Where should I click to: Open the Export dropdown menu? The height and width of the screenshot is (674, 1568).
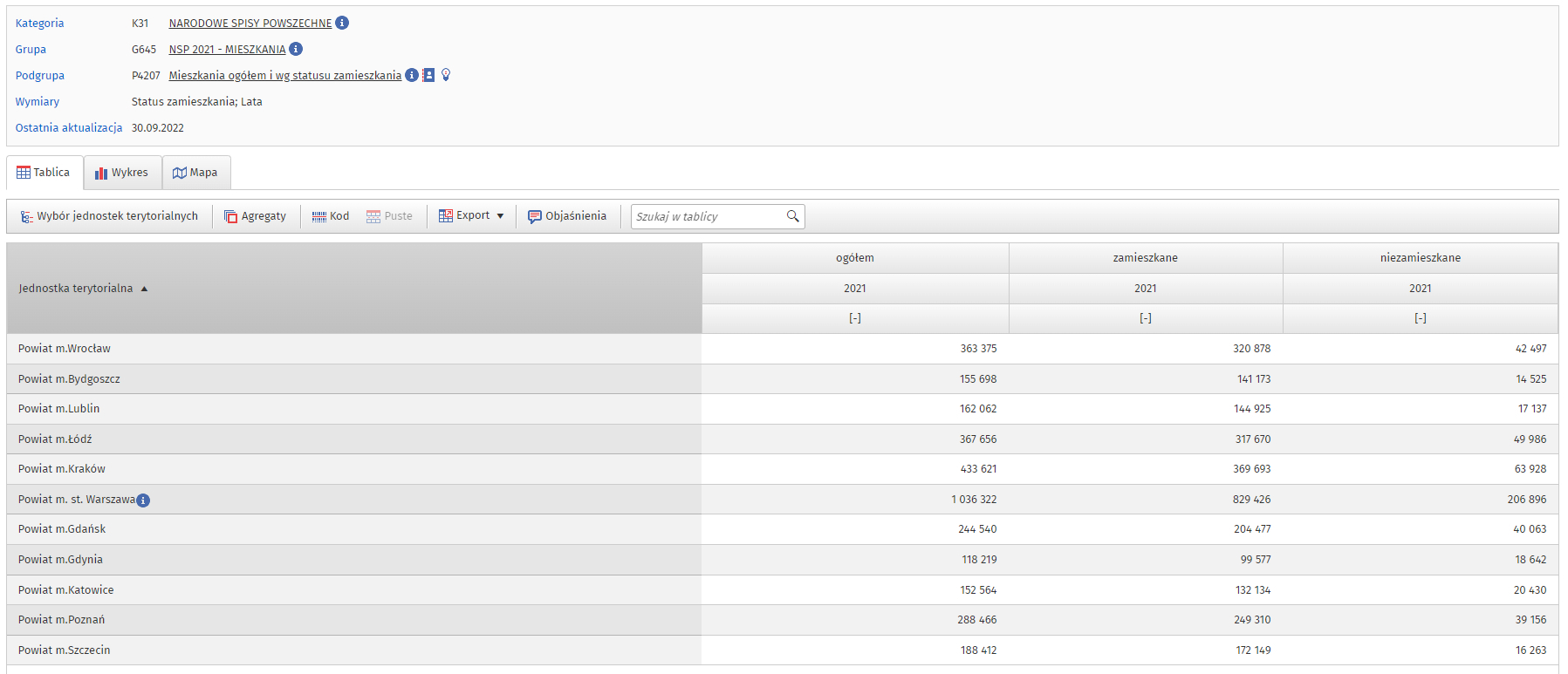pyautogui.click(x=471, y=216)
